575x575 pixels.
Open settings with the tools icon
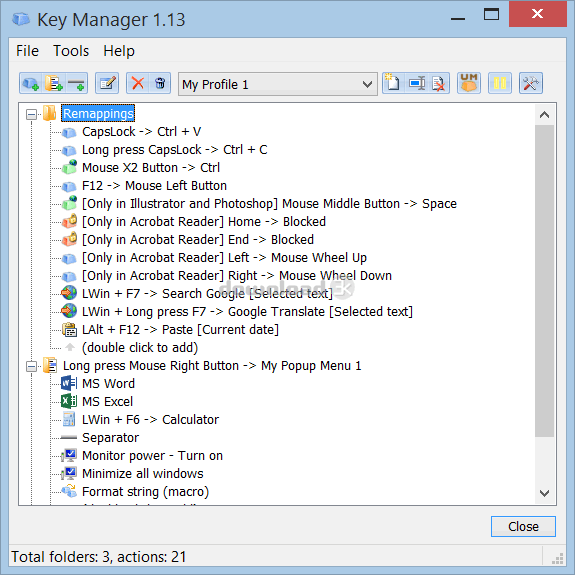531,83
